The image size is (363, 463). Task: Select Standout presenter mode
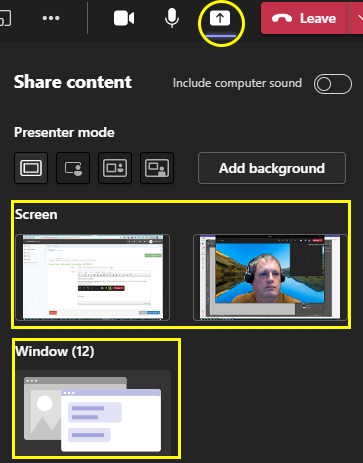tap(73, 168)
